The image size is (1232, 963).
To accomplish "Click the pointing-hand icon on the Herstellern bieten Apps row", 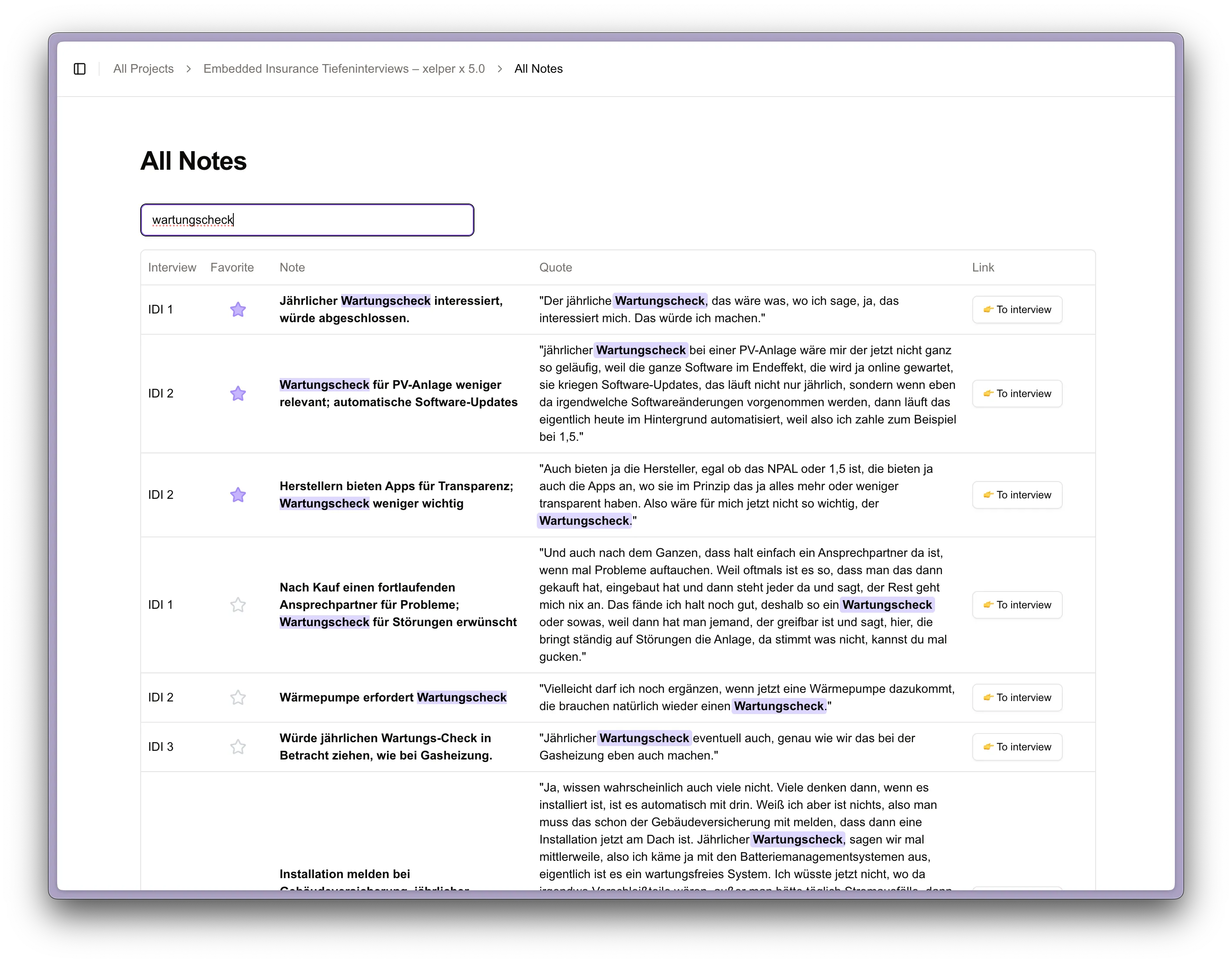I will [988, 495].
